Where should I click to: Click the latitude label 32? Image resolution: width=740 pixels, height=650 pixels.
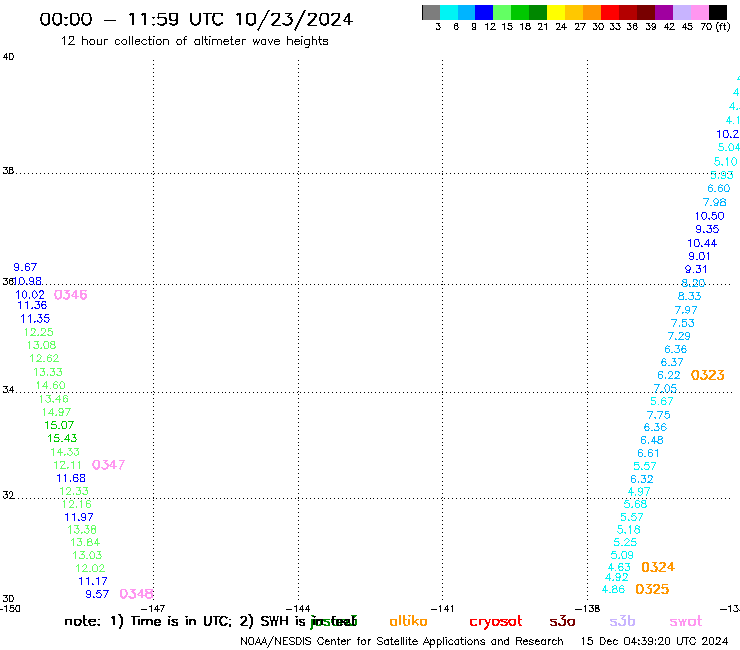tap(8, 495)
